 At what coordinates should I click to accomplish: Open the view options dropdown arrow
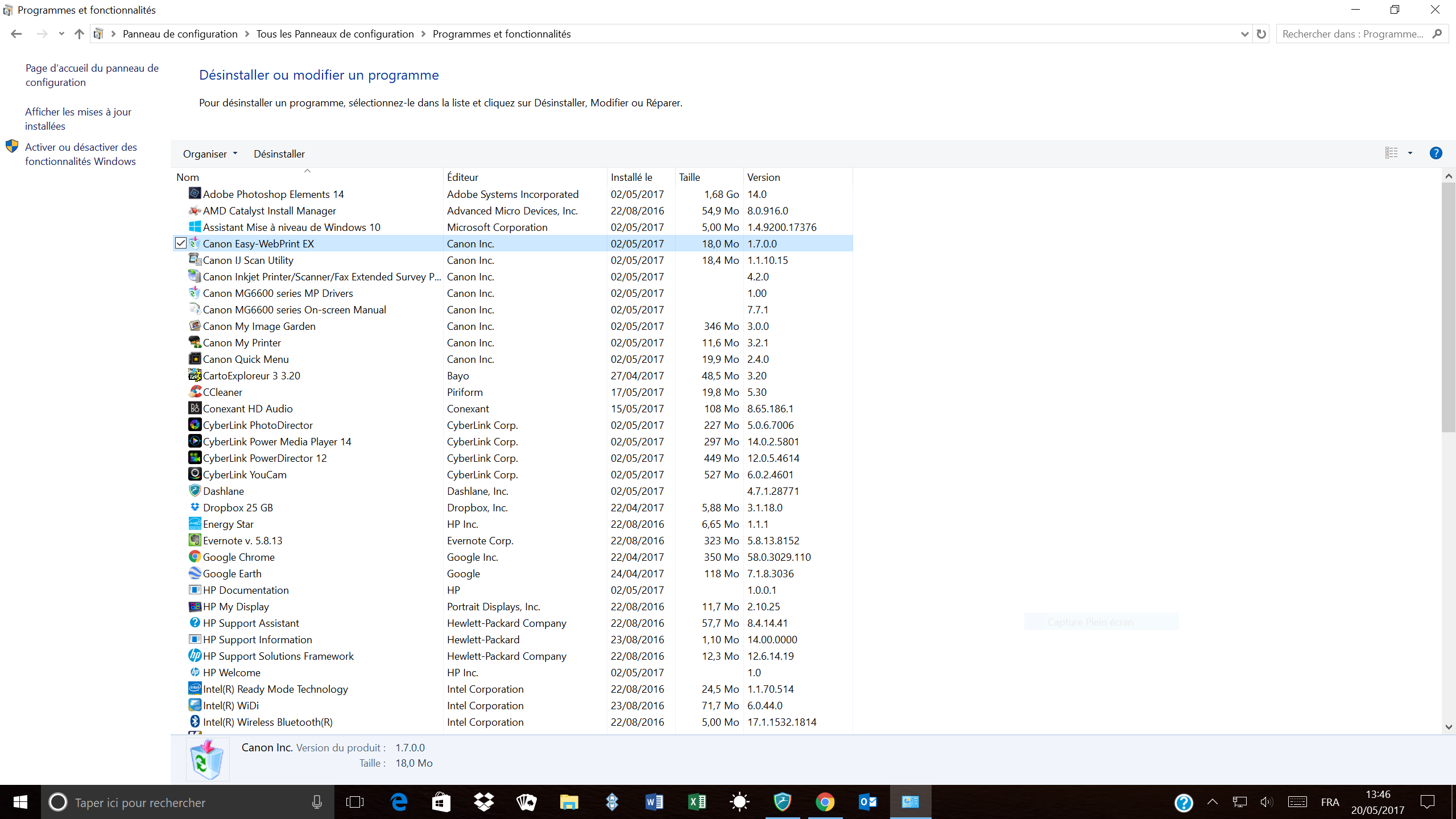click(x=1410, y=153)
